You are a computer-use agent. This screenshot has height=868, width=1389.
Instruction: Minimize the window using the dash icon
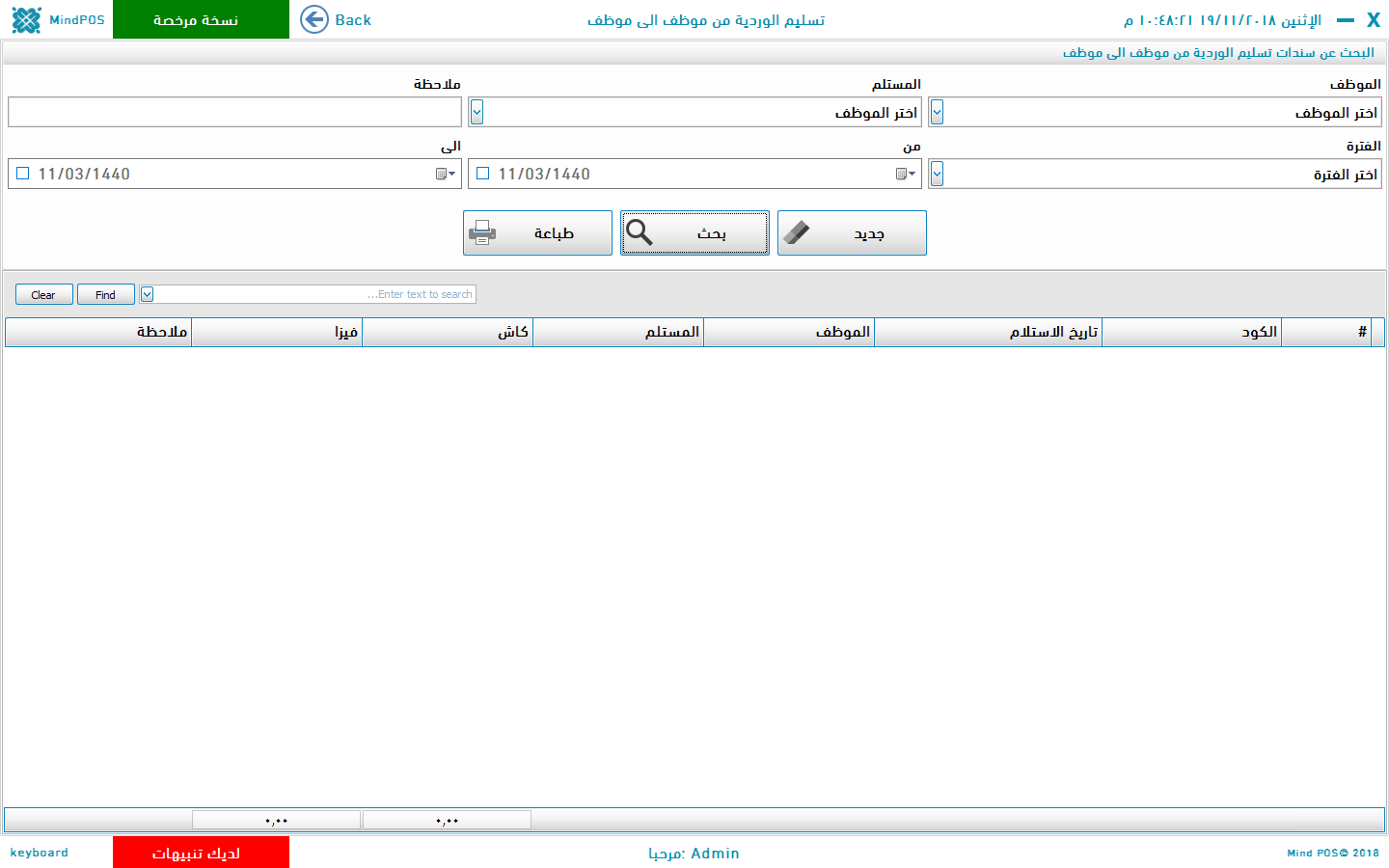pyautogui.click(x=1346, y=20)
